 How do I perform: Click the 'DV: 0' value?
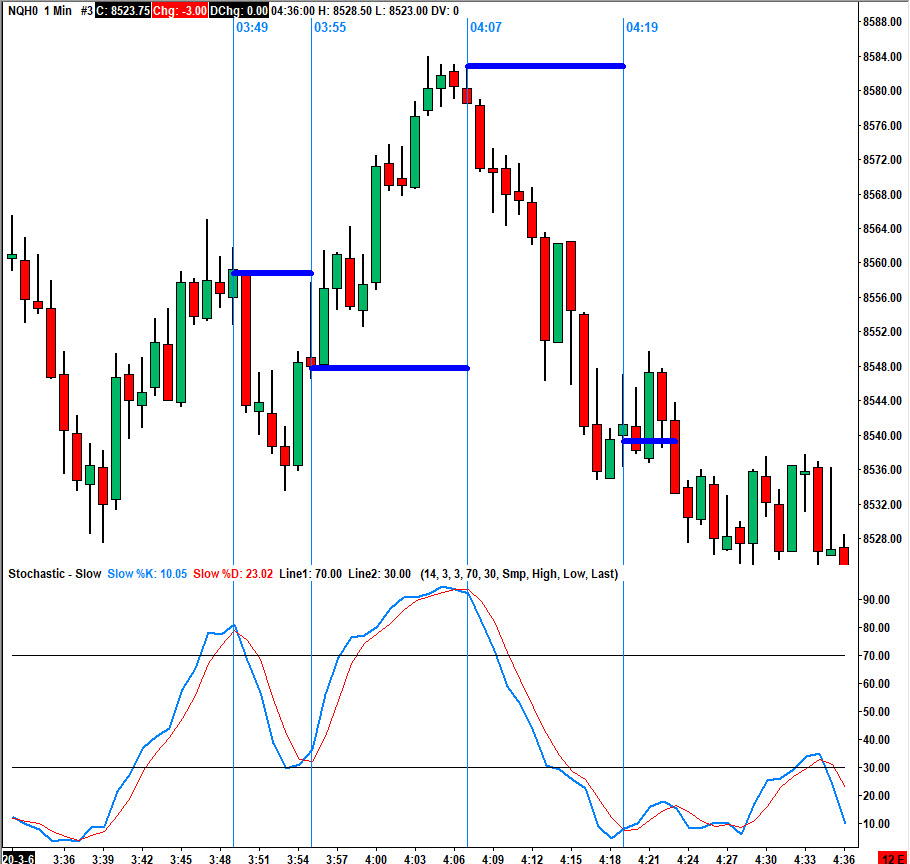tap(445, 10)
